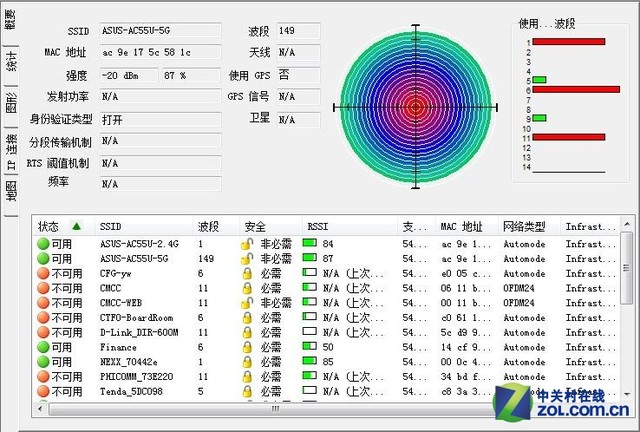
Task: Click RSSI bar in PHICOMM_73E220 row
Action: pyautogui.click(x=310, y=375)
